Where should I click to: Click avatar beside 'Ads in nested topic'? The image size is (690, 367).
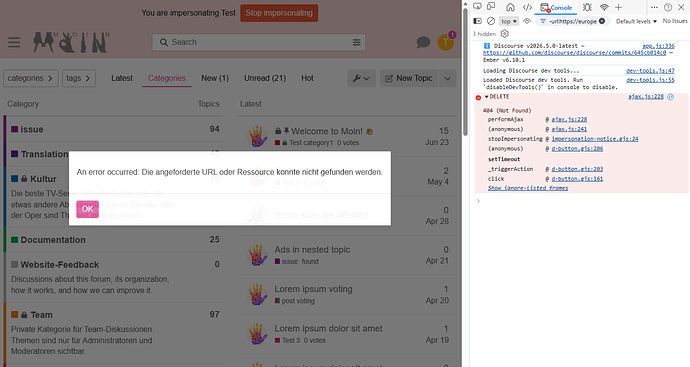pyautogui.click(x=257, y=255)
